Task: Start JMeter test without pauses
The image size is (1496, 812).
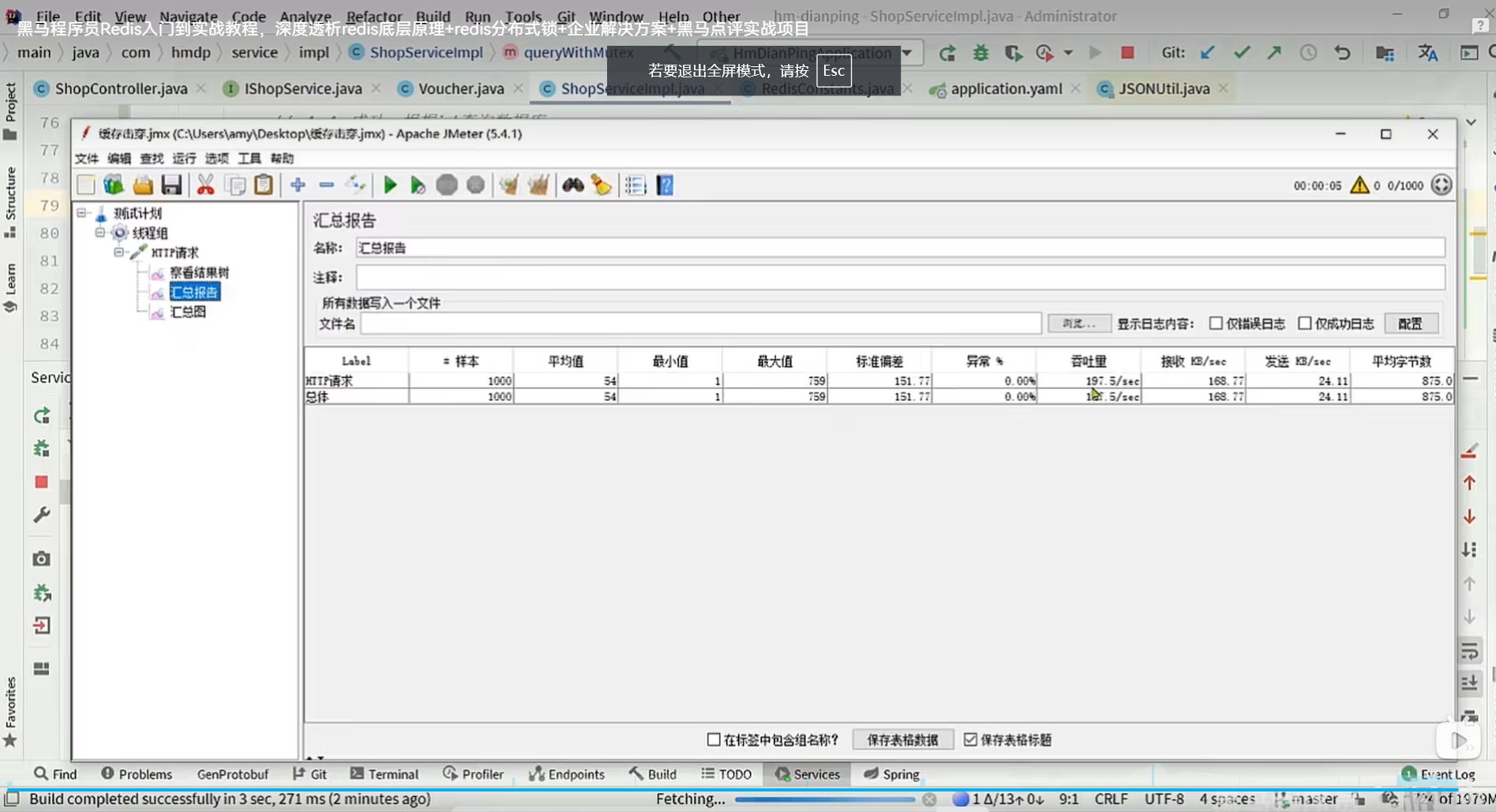Action: coord(418,185)
